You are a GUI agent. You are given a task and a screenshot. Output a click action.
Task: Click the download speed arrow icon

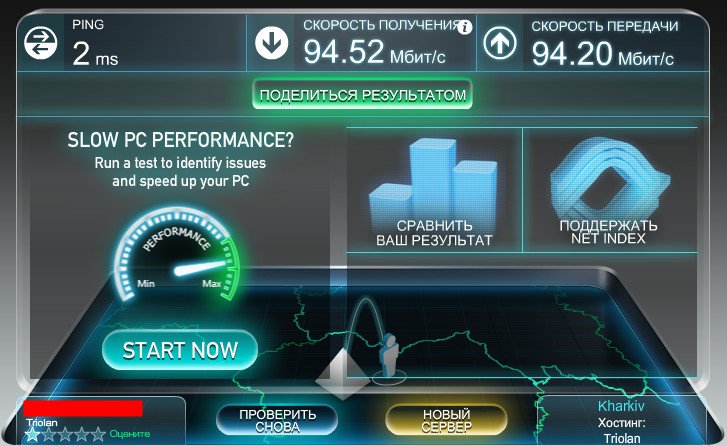click(x=271, y=43)
